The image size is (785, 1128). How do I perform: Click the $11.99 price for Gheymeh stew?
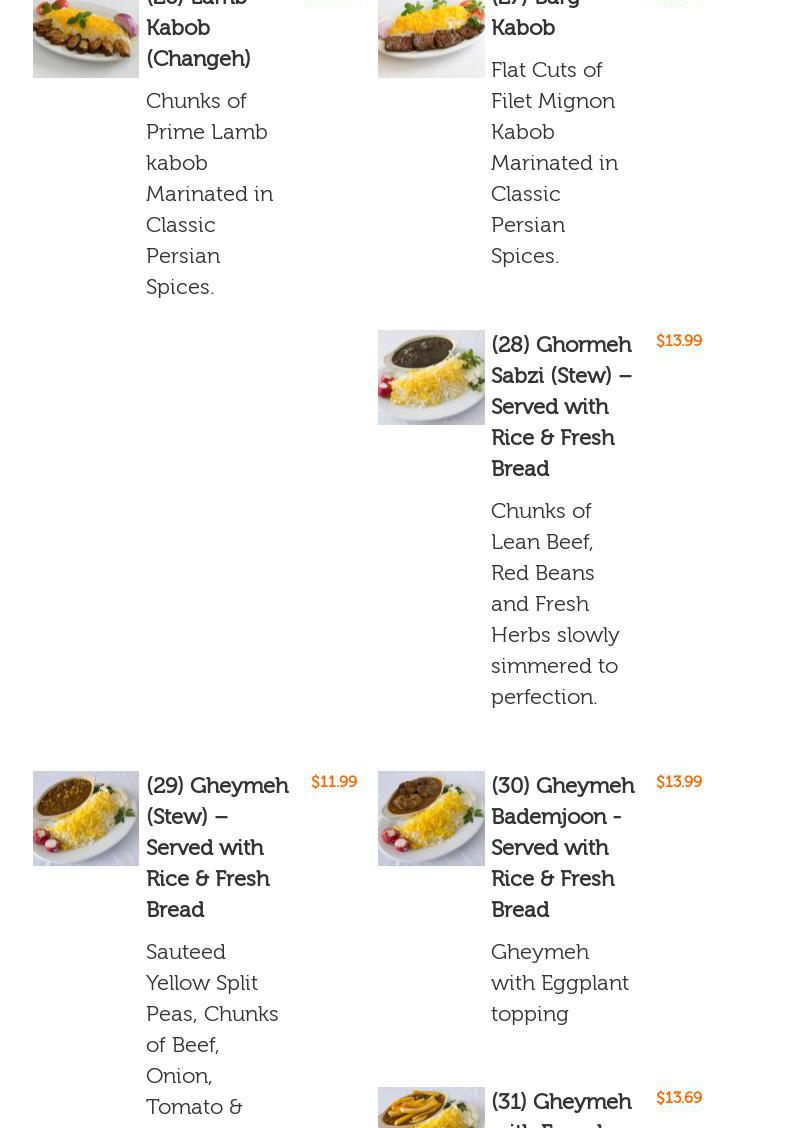pyautogui.click(x=334, y=782)
